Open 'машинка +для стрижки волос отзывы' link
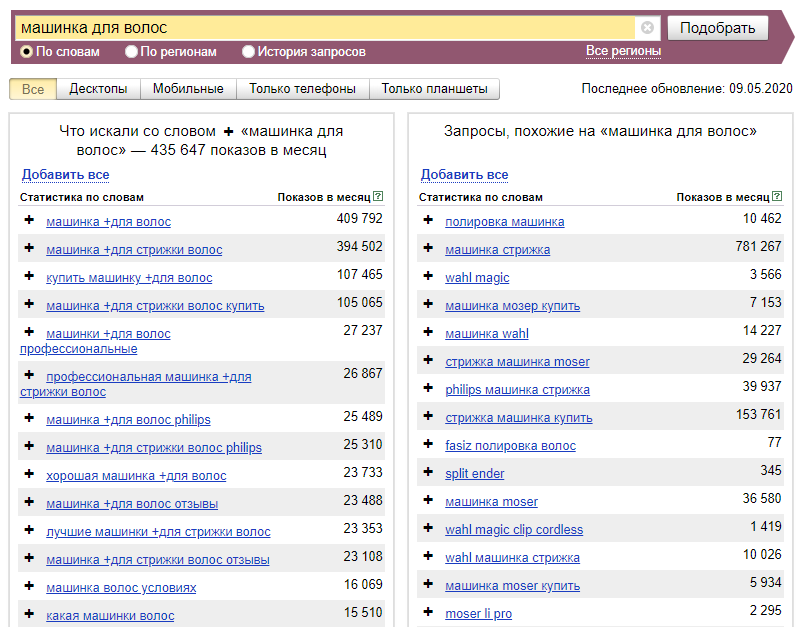 [158, 559]
